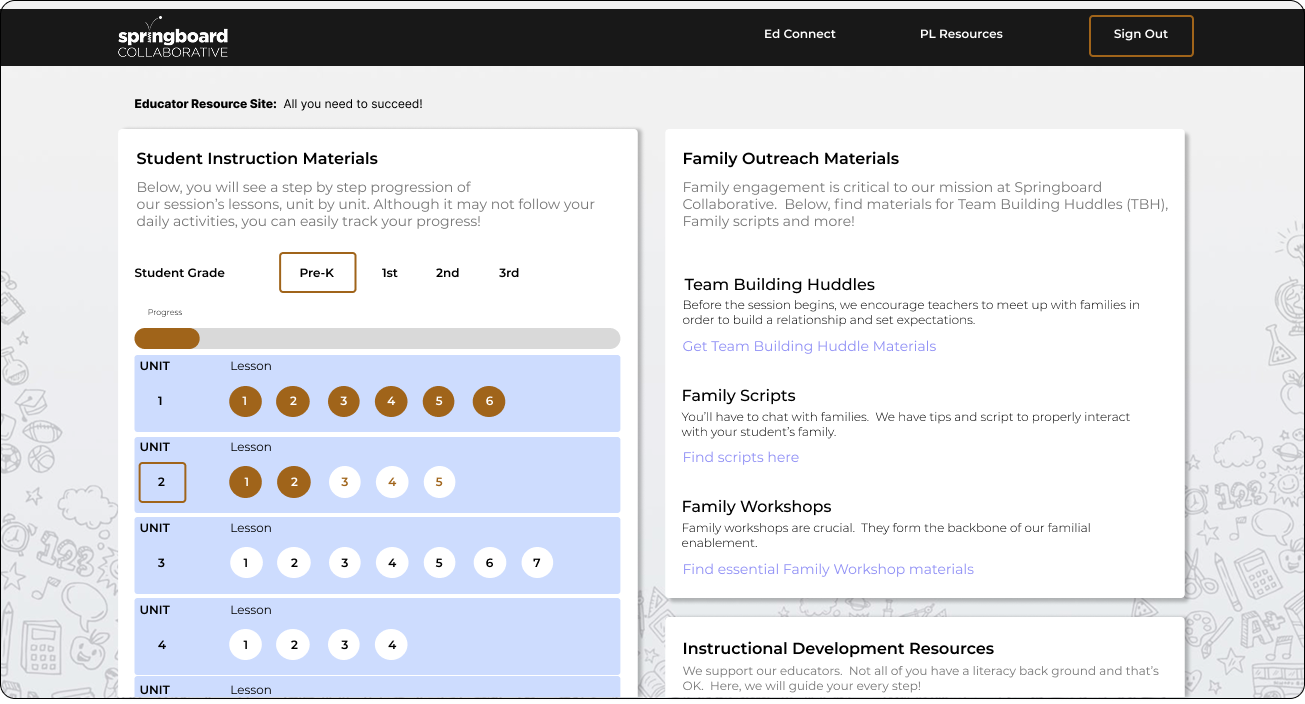
Task: Open the Ed Connect menu item
Action: [800, 34]
